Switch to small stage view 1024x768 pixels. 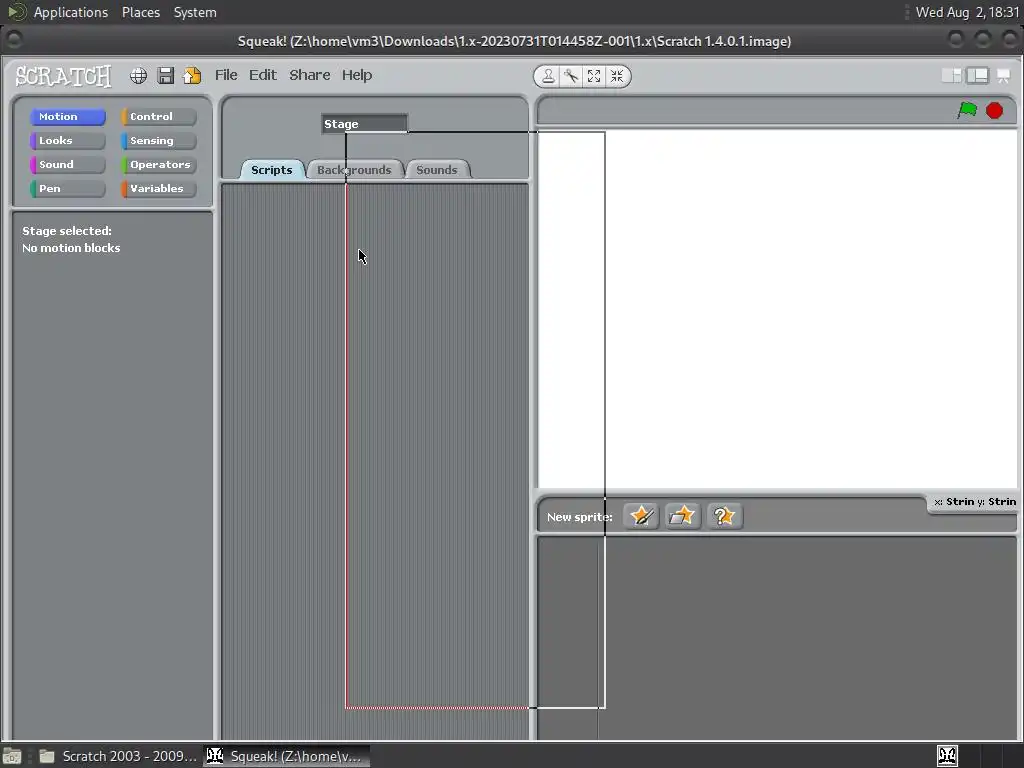952,76
